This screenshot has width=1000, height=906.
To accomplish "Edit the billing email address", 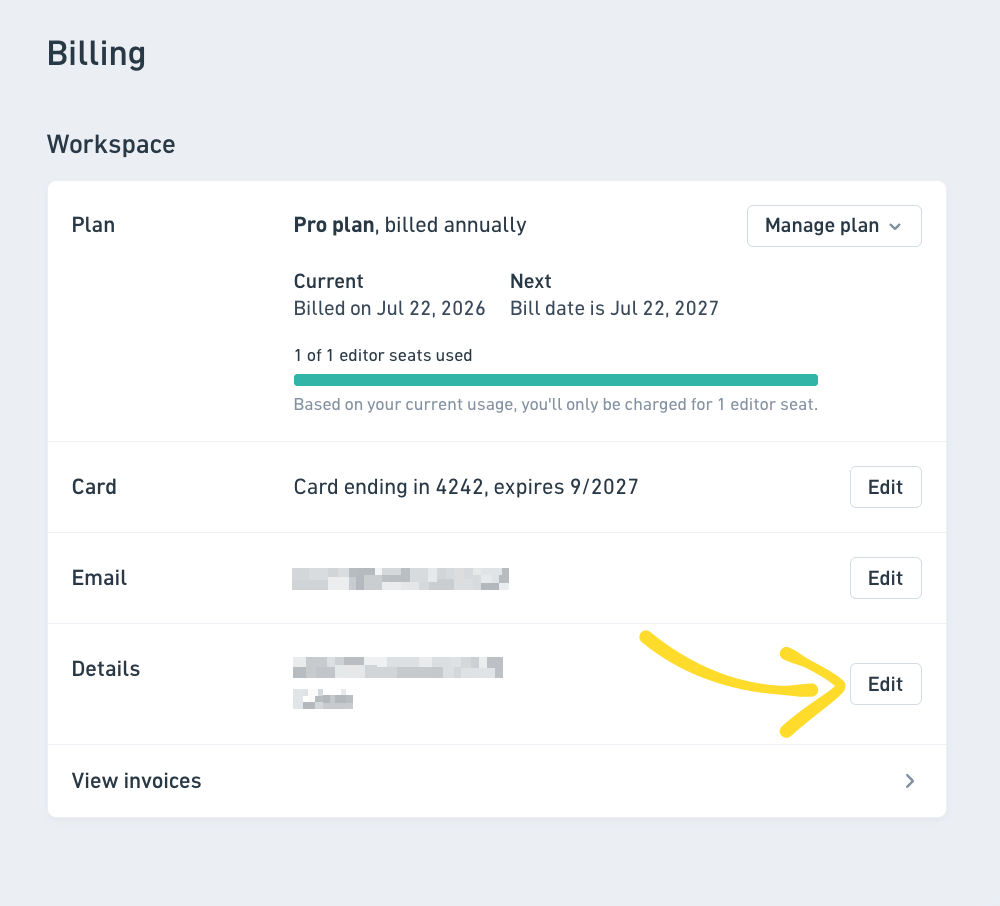I will tap(885, 578).
